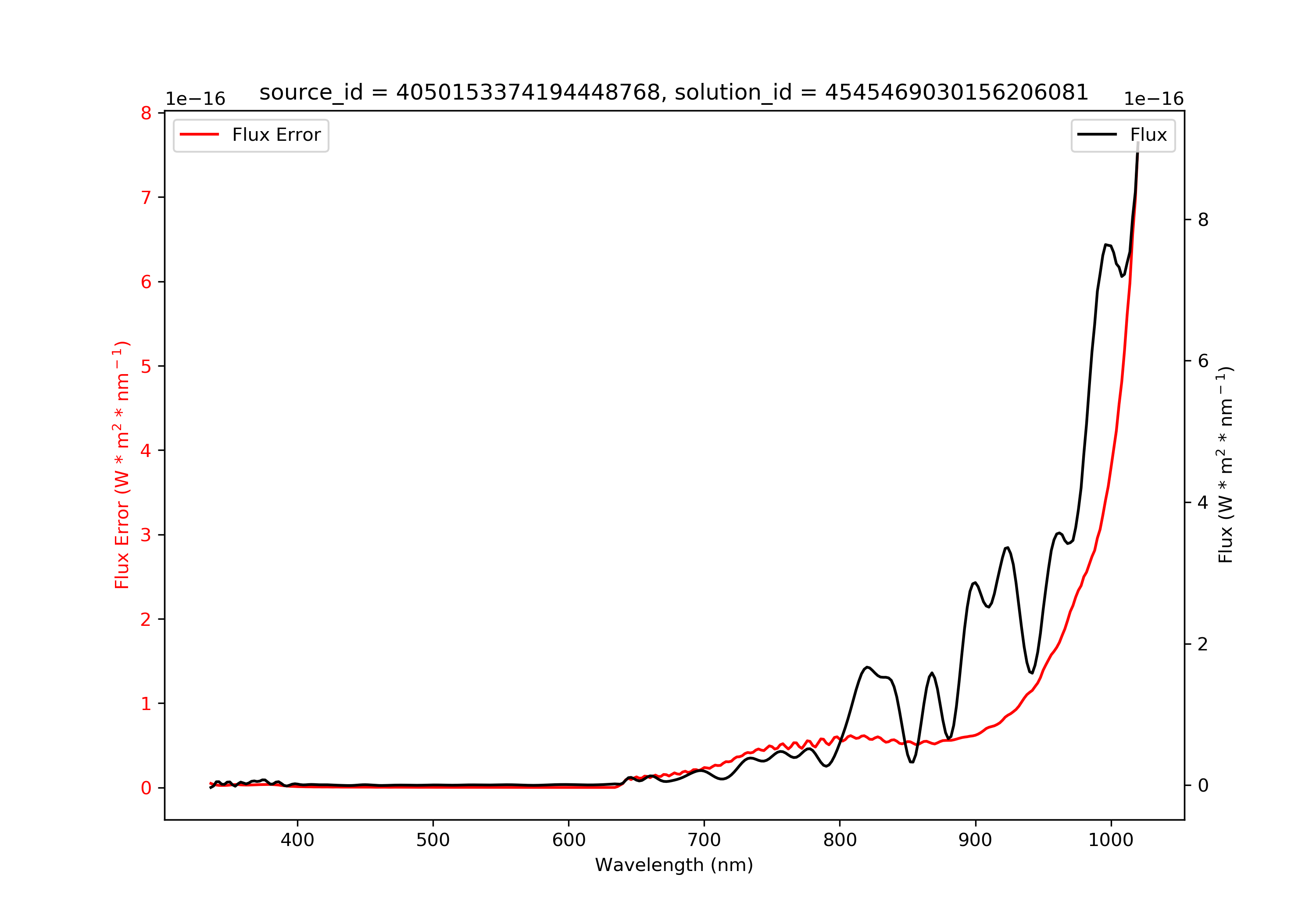Click the 500 tick on the x-axis
The width and height of the screenshot is (1316, 921).
coord(433,839)
